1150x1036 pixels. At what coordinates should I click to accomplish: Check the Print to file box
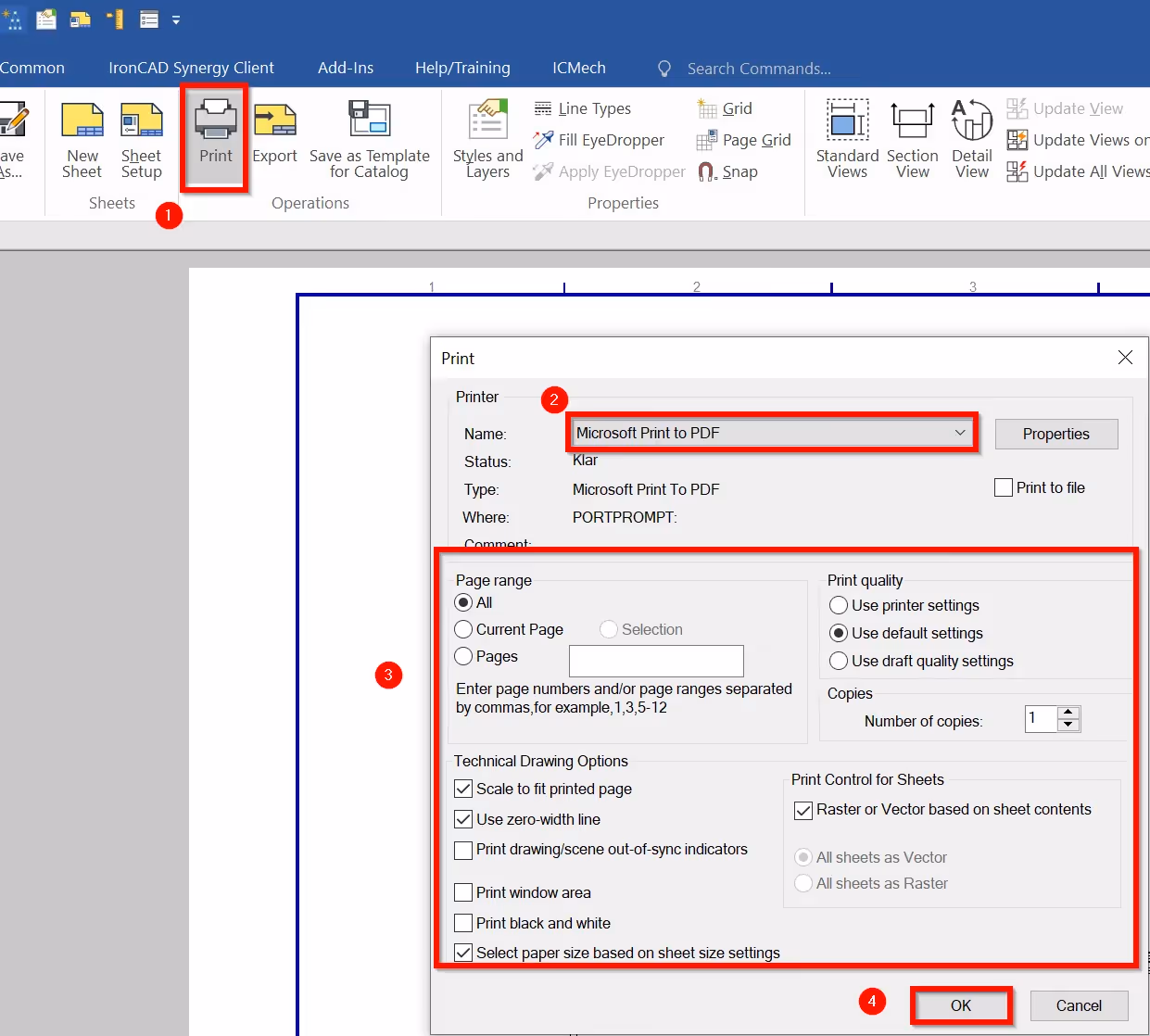tap(1003, 486)
